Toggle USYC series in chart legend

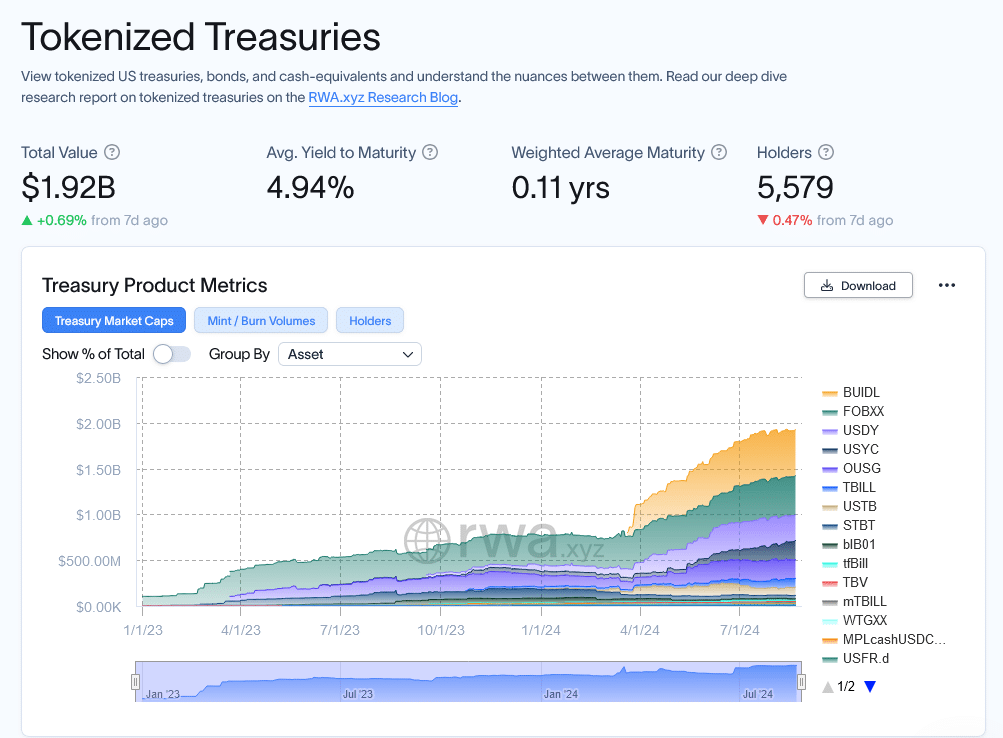(x=851, y=449)
